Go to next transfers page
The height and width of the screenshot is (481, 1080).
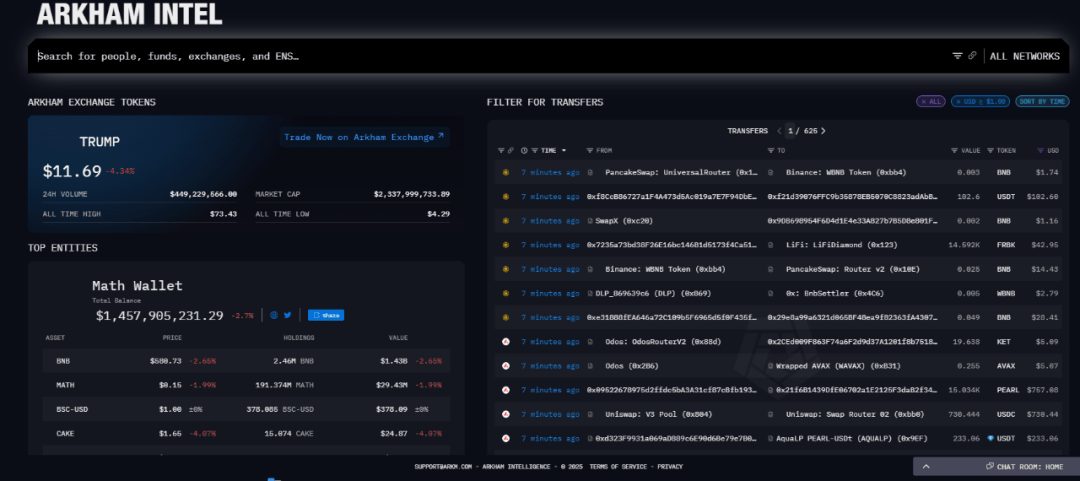click(x=823, y=131)
